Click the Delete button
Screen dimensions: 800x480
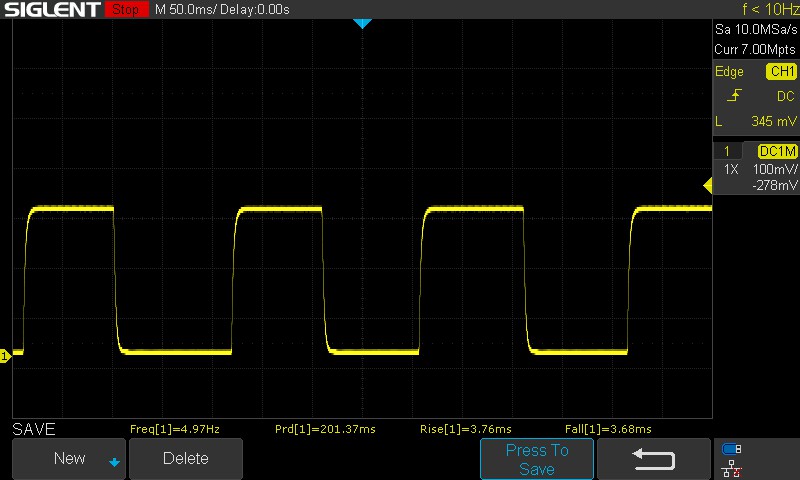pyautogui.click(x=186, y=459)
